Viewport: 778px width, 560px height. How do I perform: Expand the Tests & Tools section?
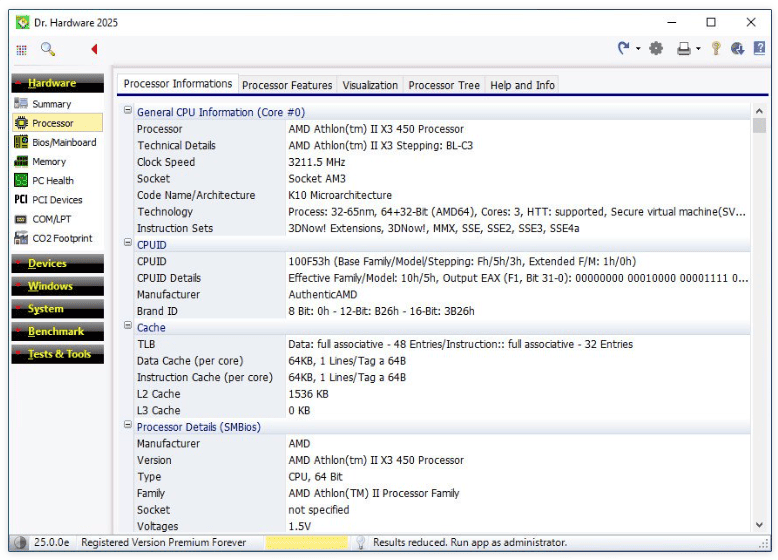point(58,354)
